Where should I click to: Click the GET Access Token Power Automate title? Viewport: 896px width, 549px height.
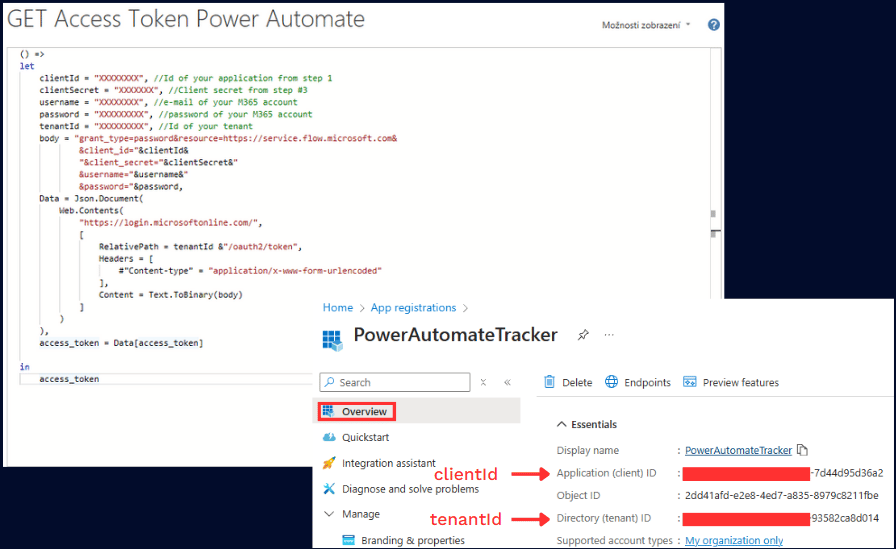186,19
